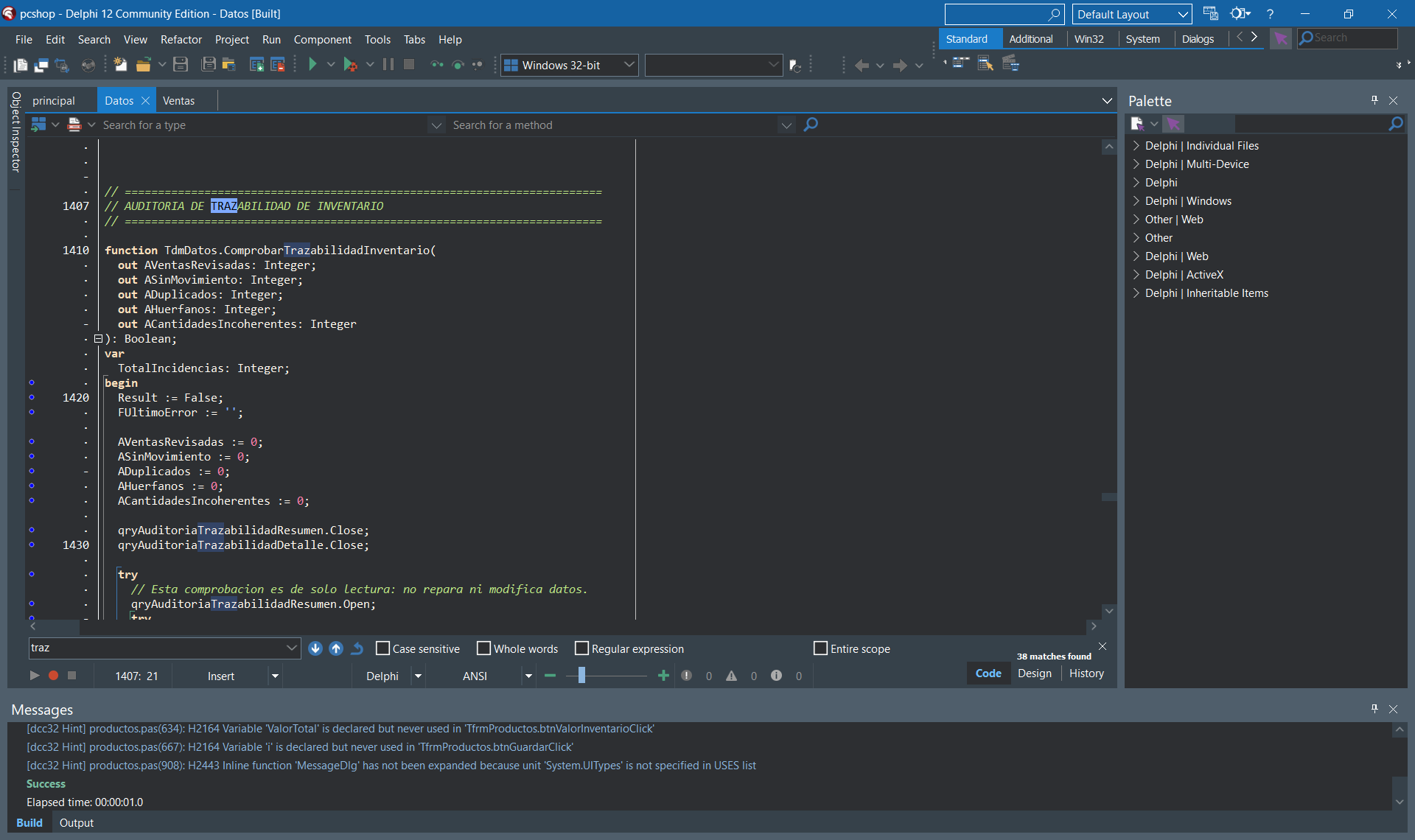Toggle breakpoint dot at ADuplicados := 0 line
Viewport: 1415px width, 840px height.
tap(32, 471)
